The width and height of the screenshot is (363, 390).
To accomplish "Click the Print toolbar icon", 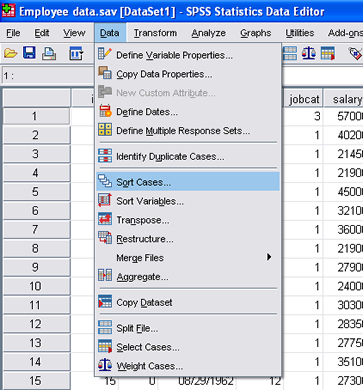I will click(49, 53).
